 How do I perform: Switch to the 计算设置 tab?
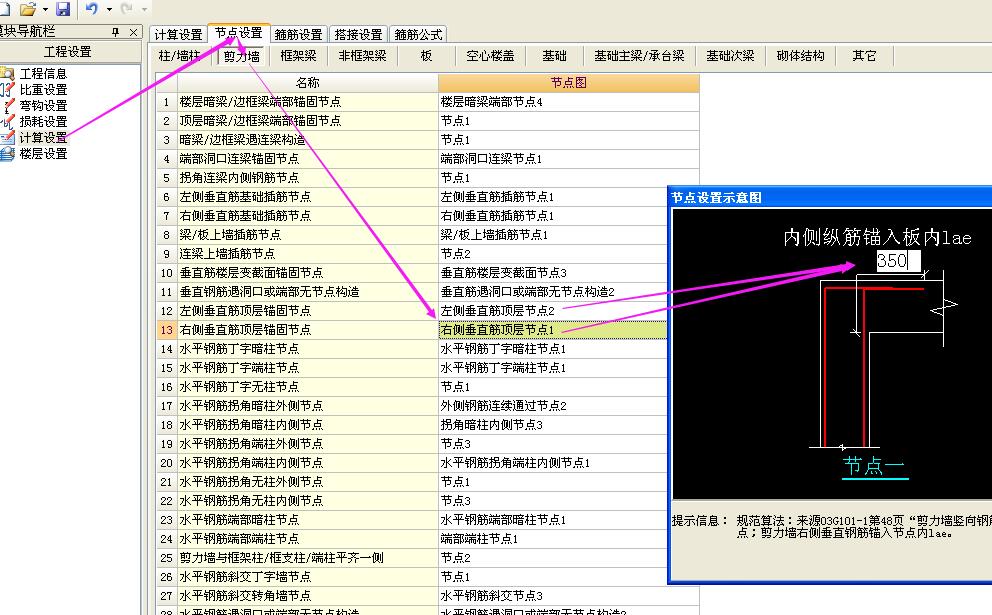tap(178, 34)
